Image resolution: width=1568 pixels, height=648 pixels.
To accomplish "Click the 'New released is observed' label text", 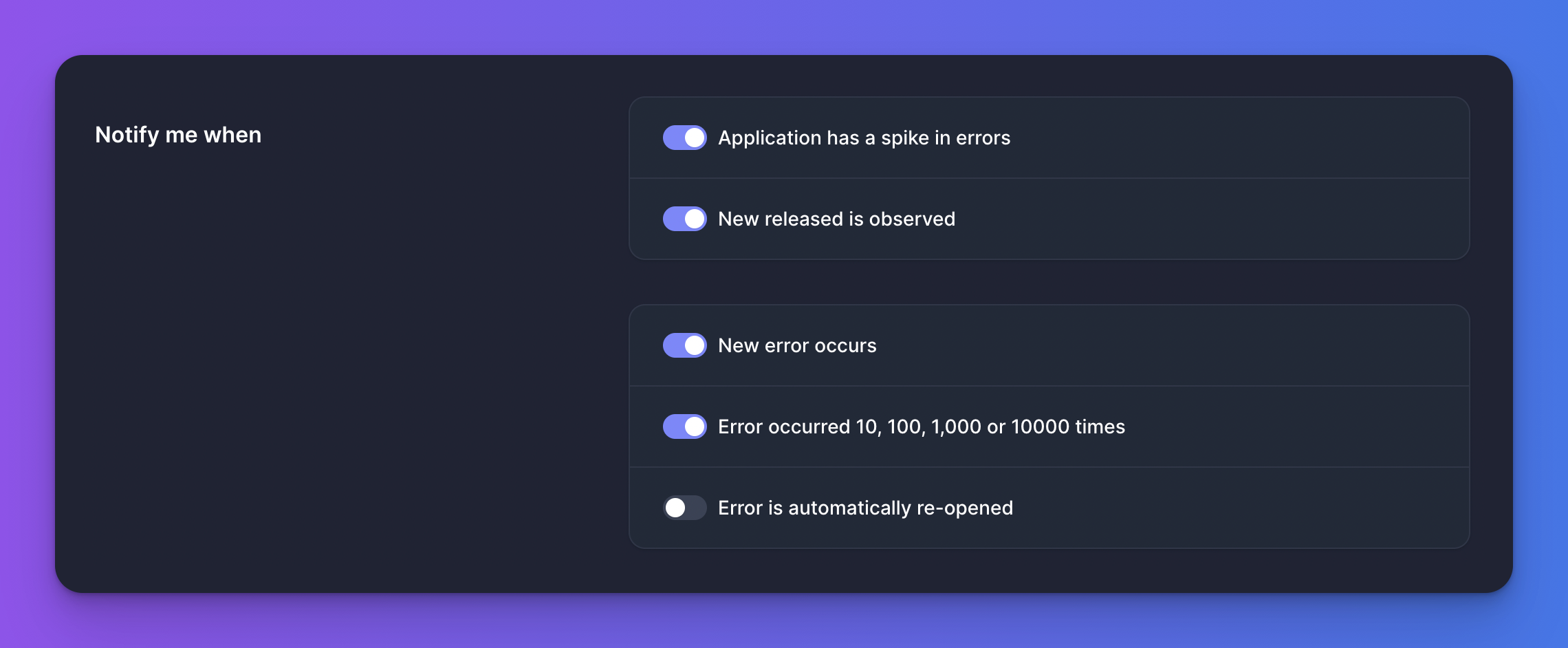I will pos(837,219).
